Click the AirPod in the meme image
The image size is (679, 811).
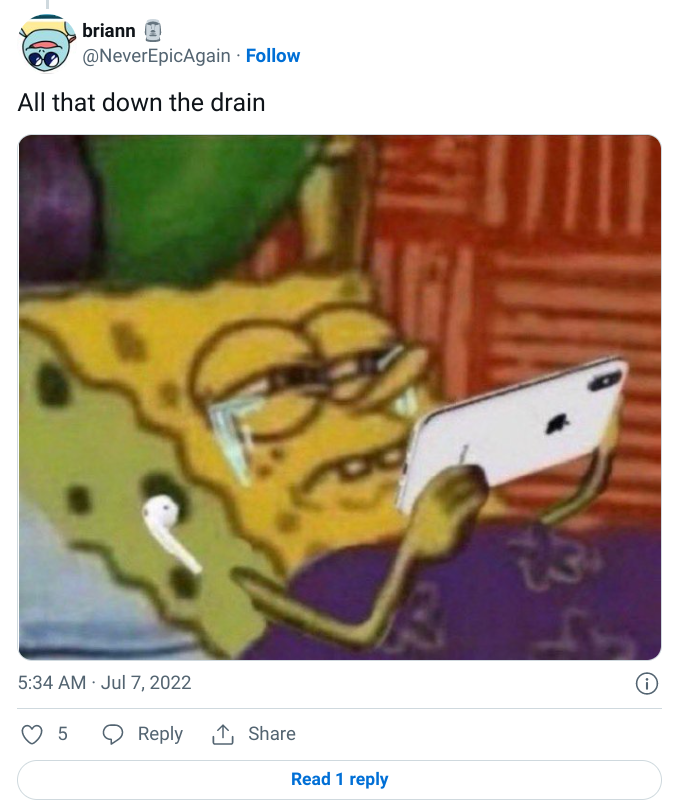pos(169,532)
